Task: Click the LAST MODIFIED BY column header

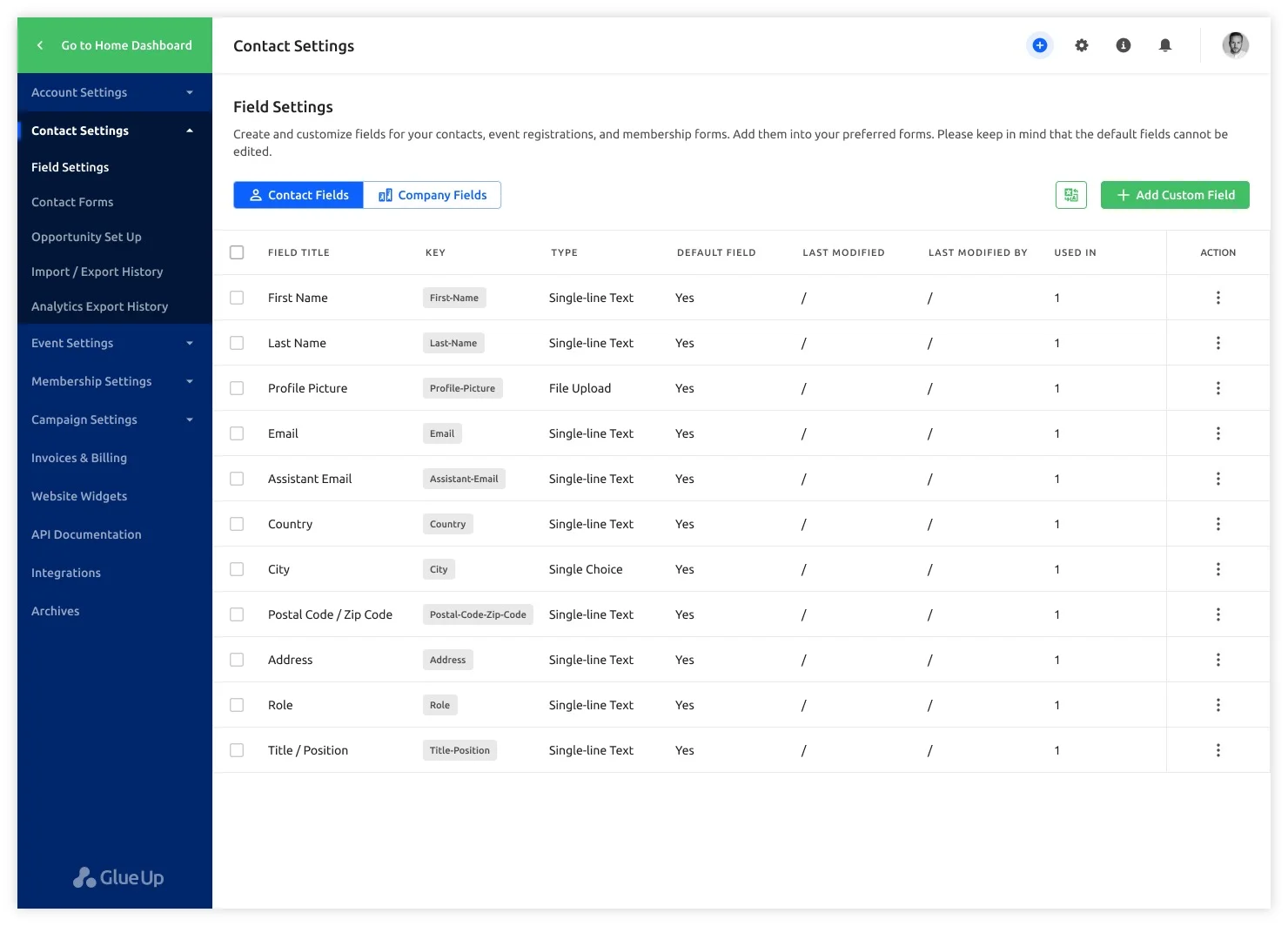Action: click(978, 252)
